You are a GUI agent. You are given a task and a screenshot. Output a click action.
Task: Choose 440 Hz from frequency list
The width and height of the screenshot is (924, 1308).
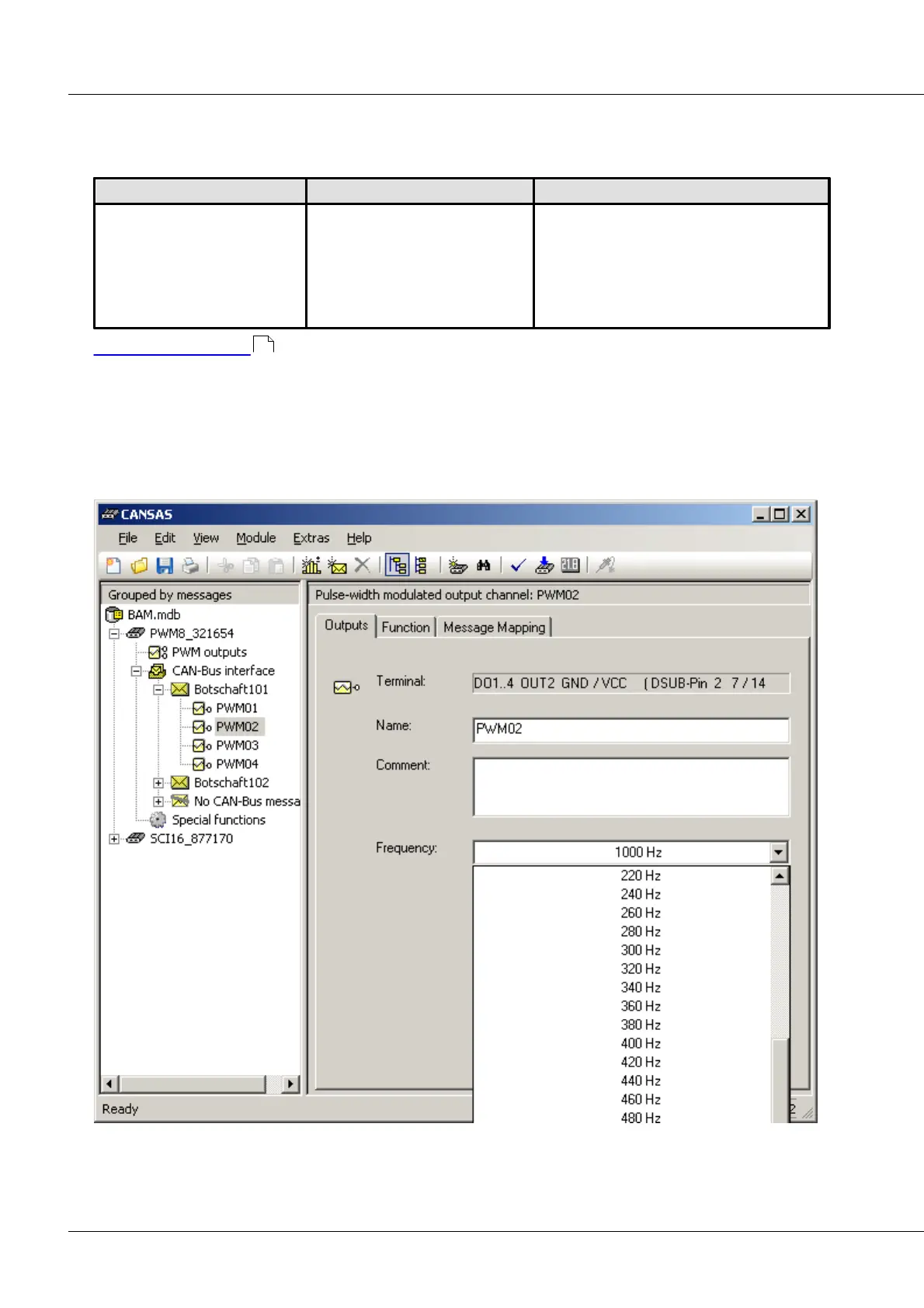point(641,1080)
